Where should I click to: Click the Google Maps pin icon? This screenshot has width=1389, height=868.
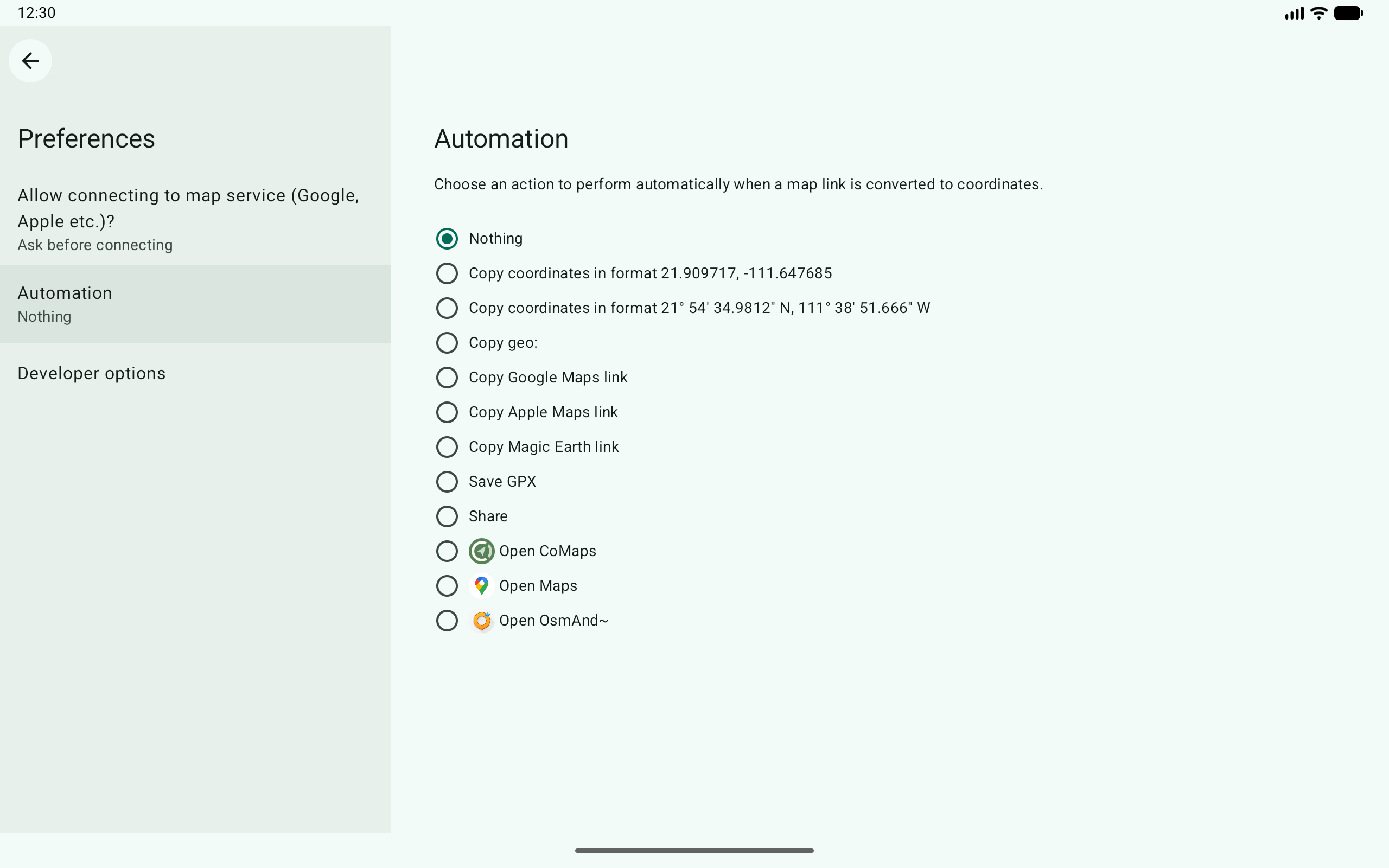(x=481, y=585)
